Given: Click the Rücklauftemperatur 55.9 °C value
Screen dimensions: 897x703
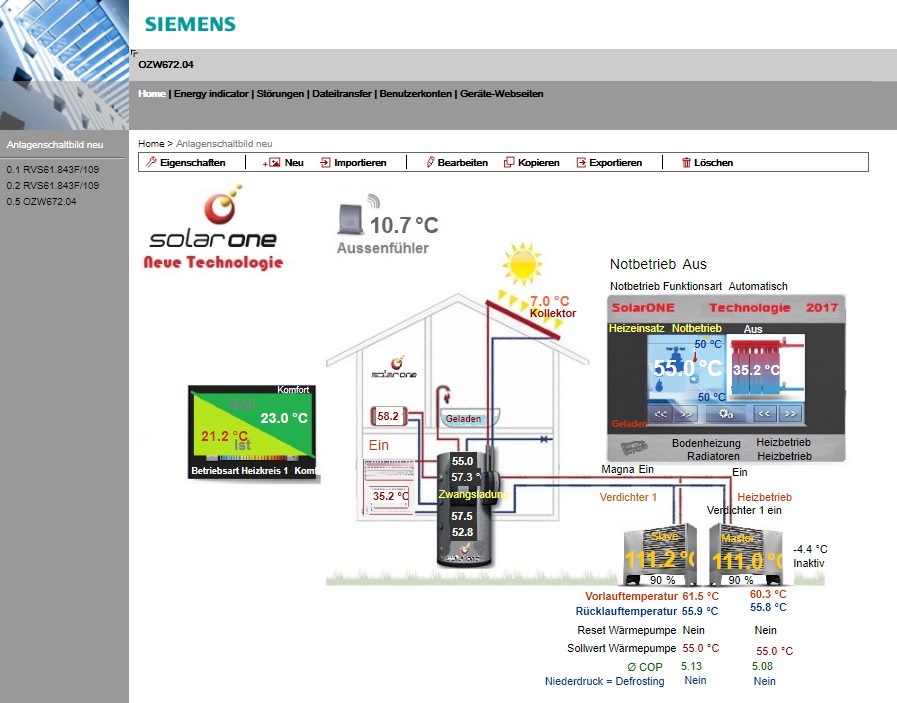Looking at the screenshot, I should pyautogui.click(x=700, y=611).
